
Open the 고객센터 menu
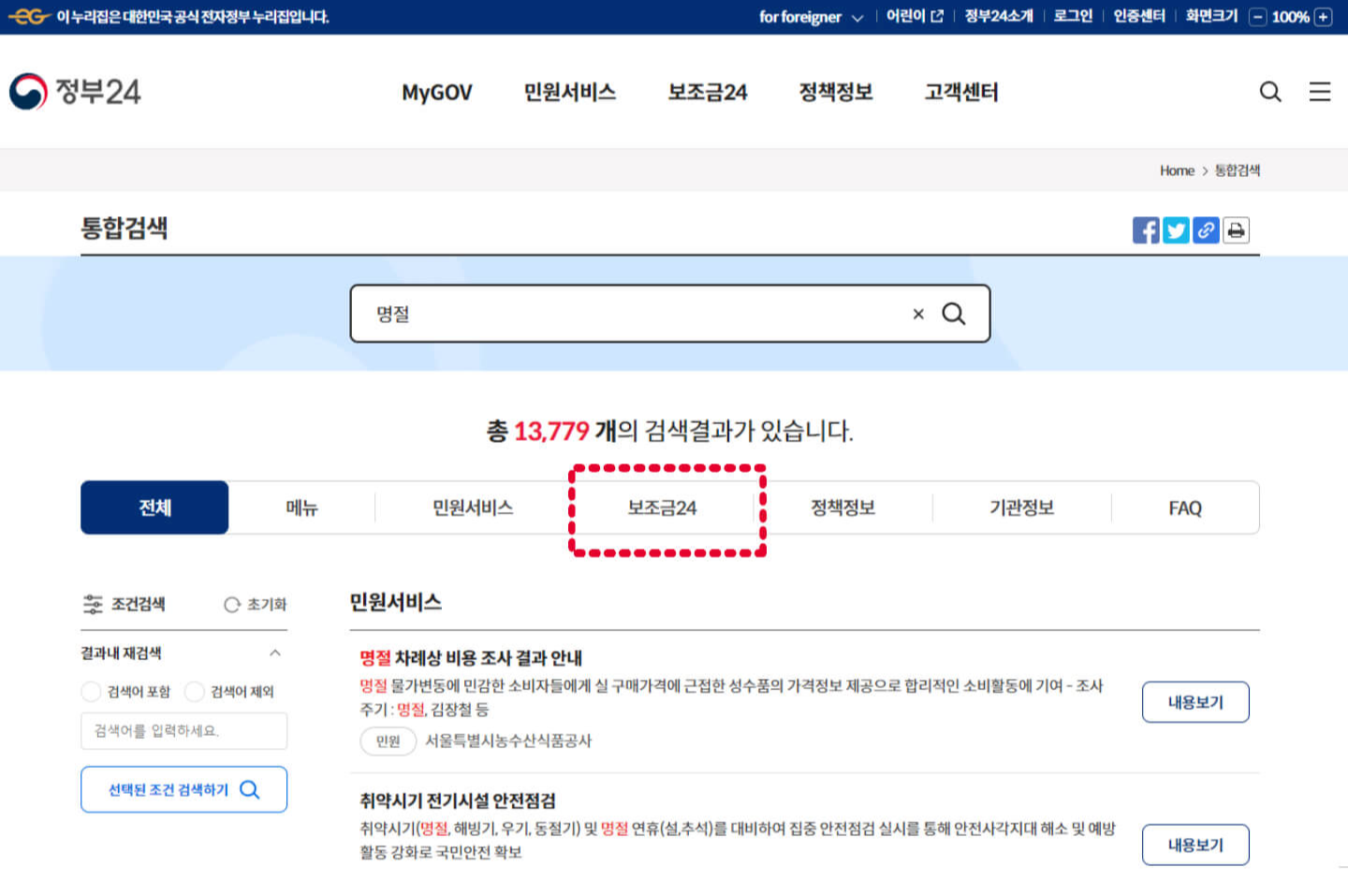pyautogui.click(x=960, y=92)
